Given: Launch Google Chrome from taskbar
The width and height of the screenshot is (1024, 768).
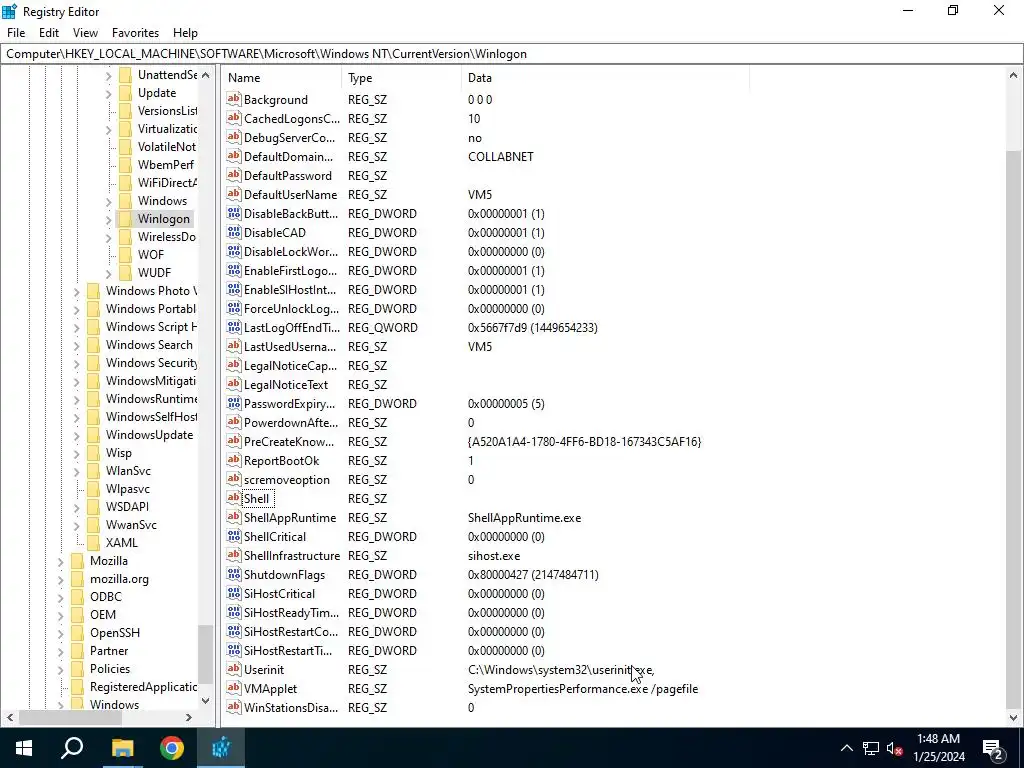Looking at the screenshot, I should pos(172,748).
